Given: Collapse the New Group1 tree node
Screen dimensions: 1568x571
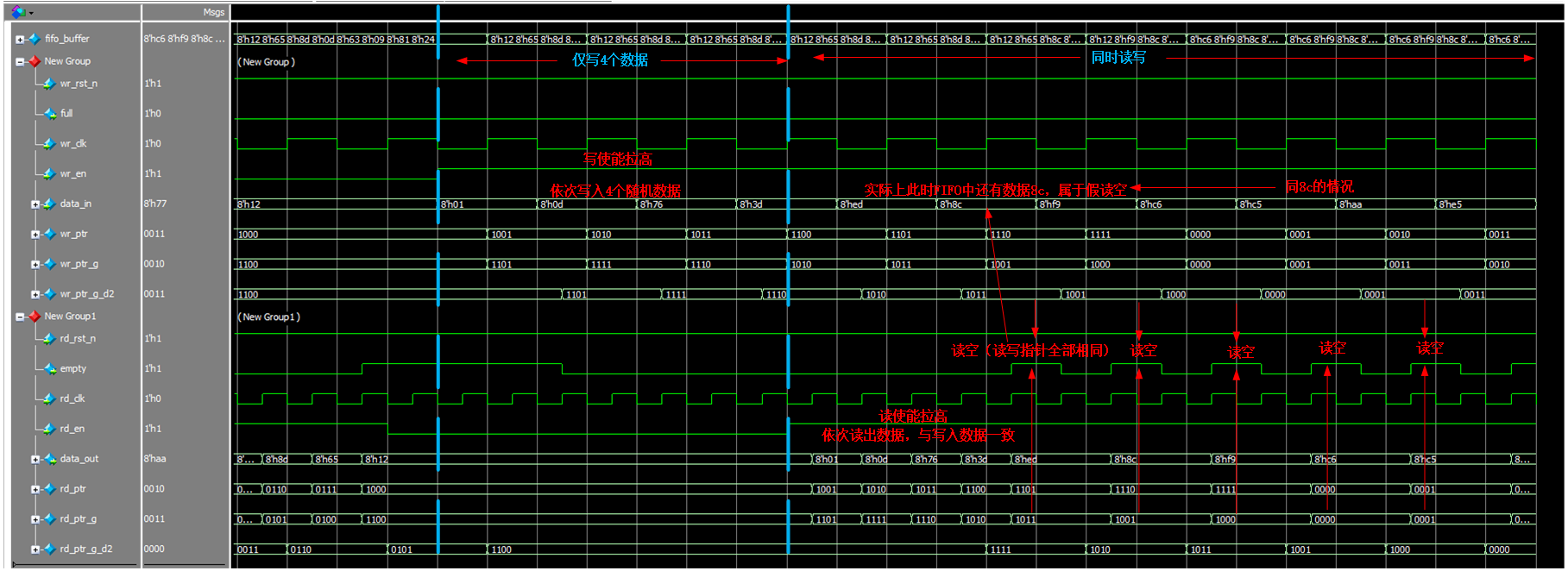Looking at the screenshot, I should 20,317.
